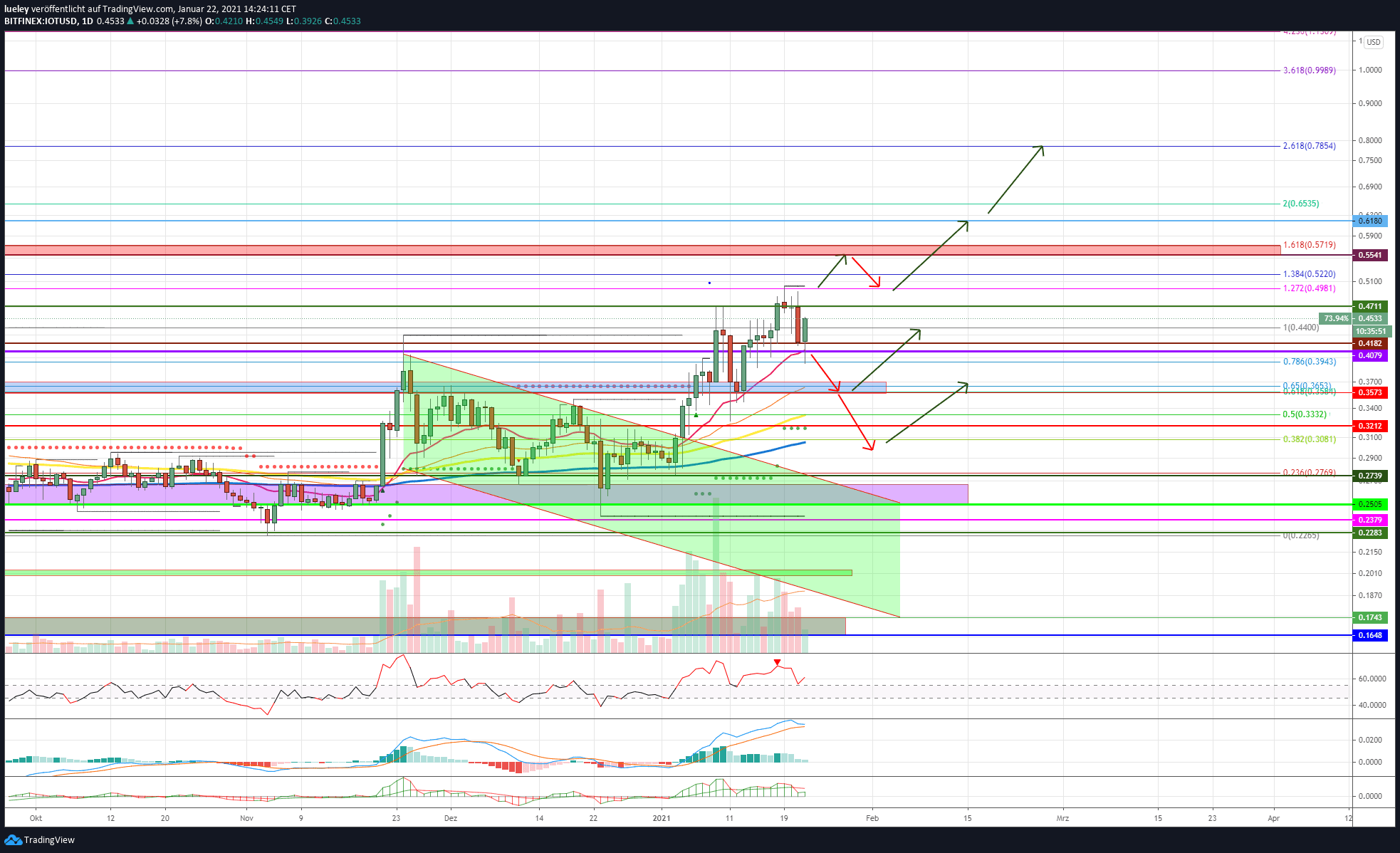This screenshot has height=853, width=1400.
Task: Select the 0.4182 brown price label
Action: pos(1370,344)
